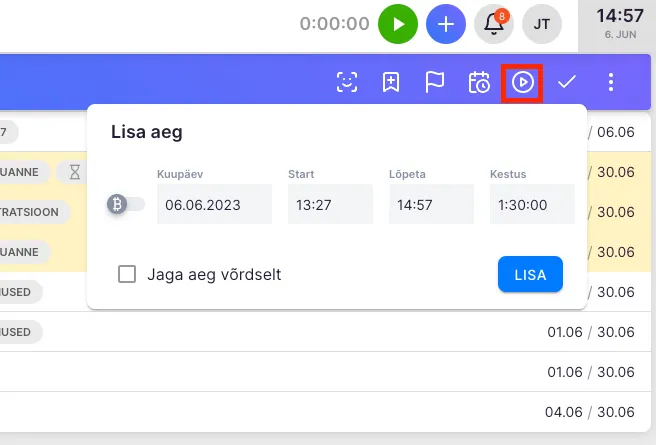
Task: Click the hourglass icon in the task row
Action: click(75, 172)
